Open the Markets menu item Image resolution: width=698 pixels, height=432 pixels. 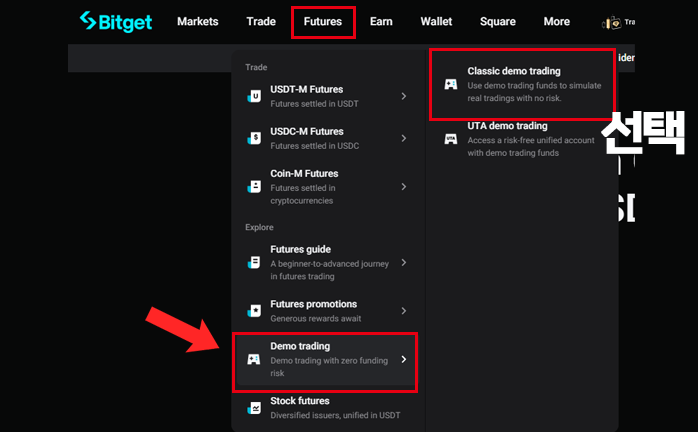click(198, 22)
